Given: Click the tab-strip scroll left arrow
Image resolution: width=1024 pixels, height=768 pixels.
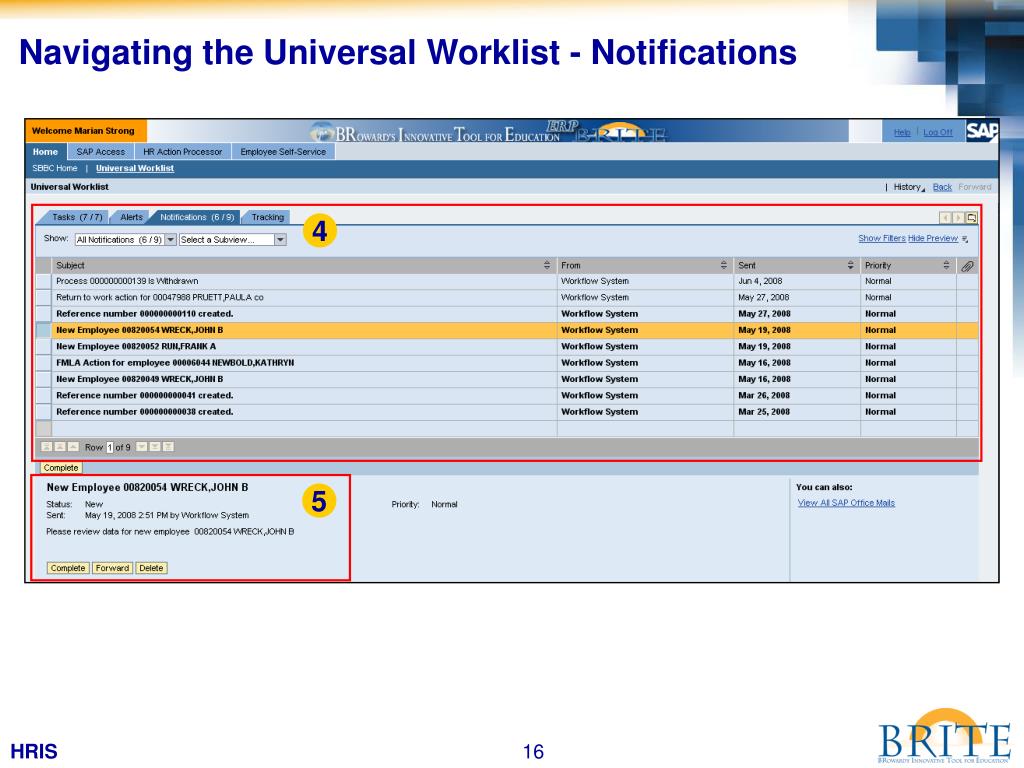Looking at the screenshot, I should [945, 217].
